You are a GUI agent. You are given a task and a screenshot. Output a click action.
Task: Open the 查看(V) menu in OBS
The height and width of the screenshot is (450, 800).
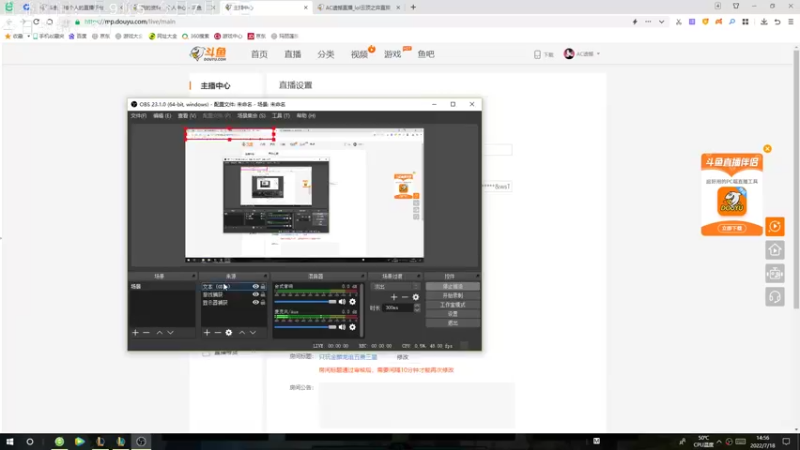(187, 116)
